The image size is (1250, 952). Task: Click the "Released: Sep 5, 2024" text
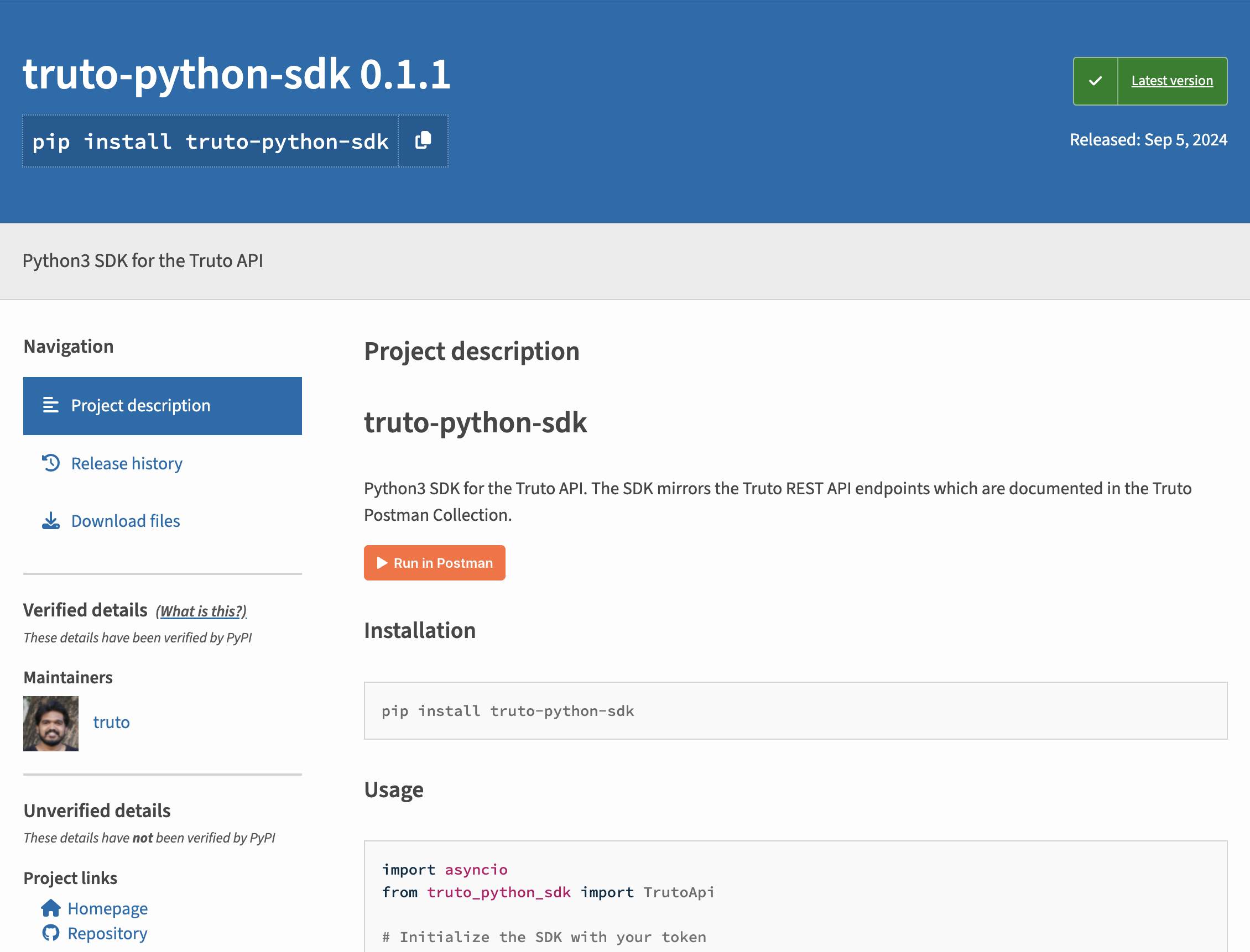(x=1148, y=139)
